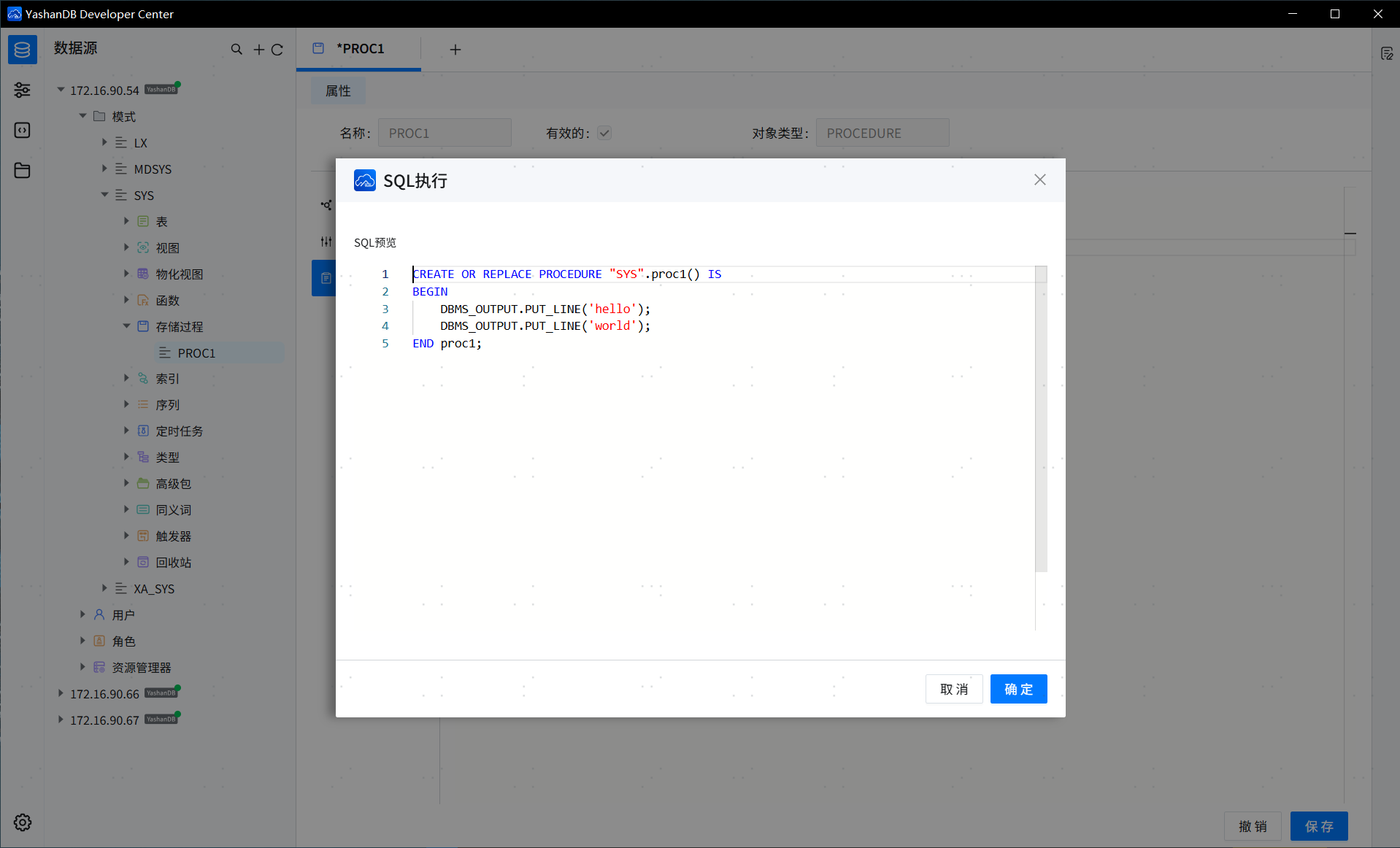Switch to the *PROC1 tab
This screenshot has width=1400, height=848.
(x=359, y=49)
